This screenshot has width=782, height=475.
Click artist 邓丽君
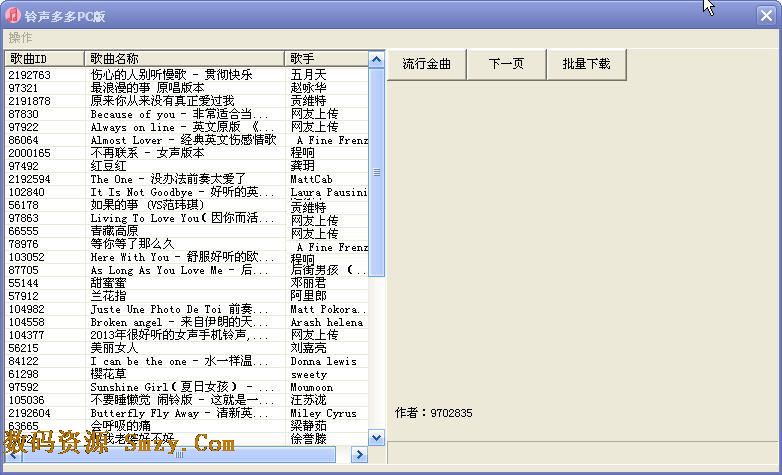coord(308,283)
